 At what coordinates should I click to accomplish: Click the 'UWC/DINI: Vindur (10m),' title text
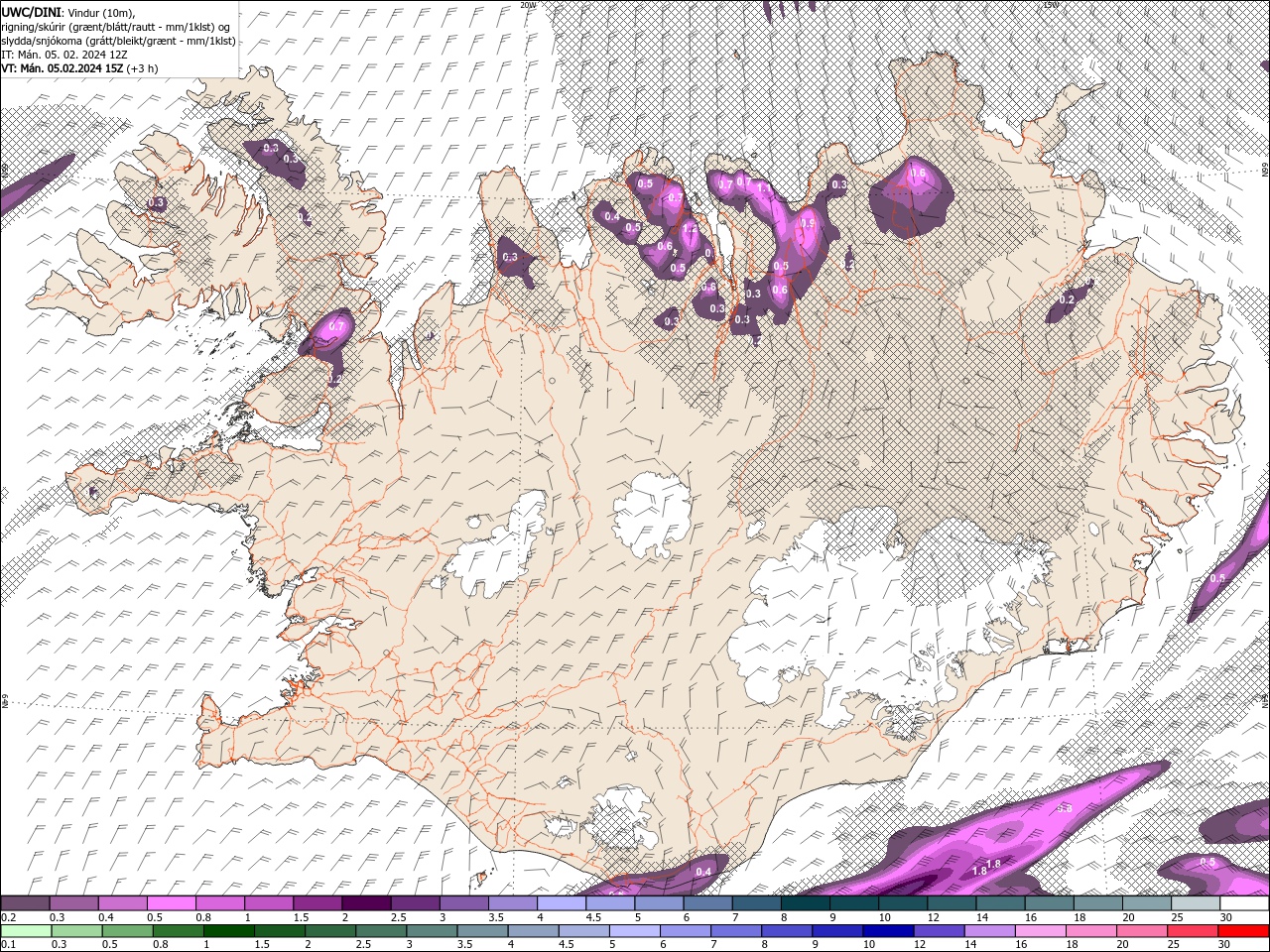68,12
